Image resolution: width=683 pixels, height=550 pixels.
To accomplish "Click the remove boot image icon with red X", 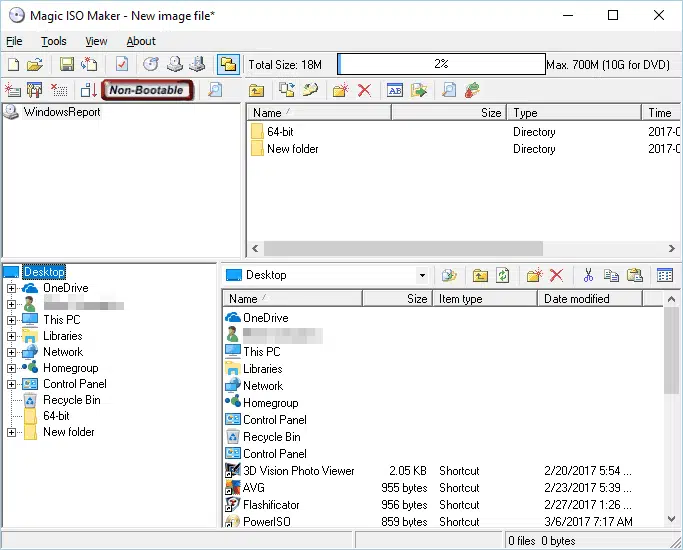I will tap(58, 90).
